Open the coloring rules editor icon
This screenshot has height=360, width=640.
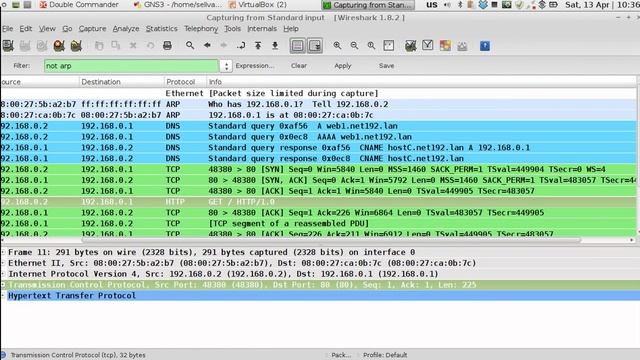click(445, 46)
